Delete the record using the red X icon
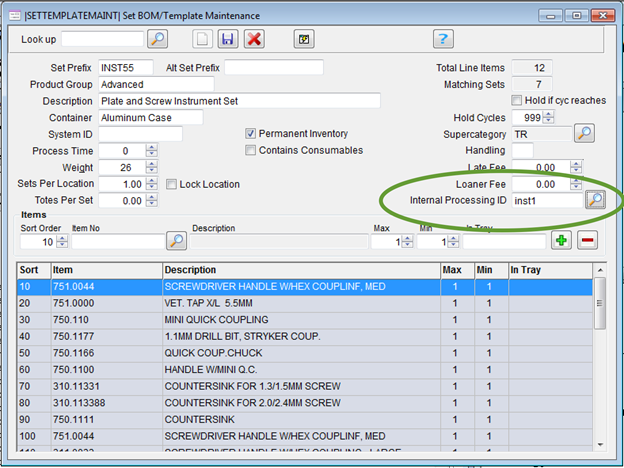This screenshot has width=624, height=468. (254, 39)
